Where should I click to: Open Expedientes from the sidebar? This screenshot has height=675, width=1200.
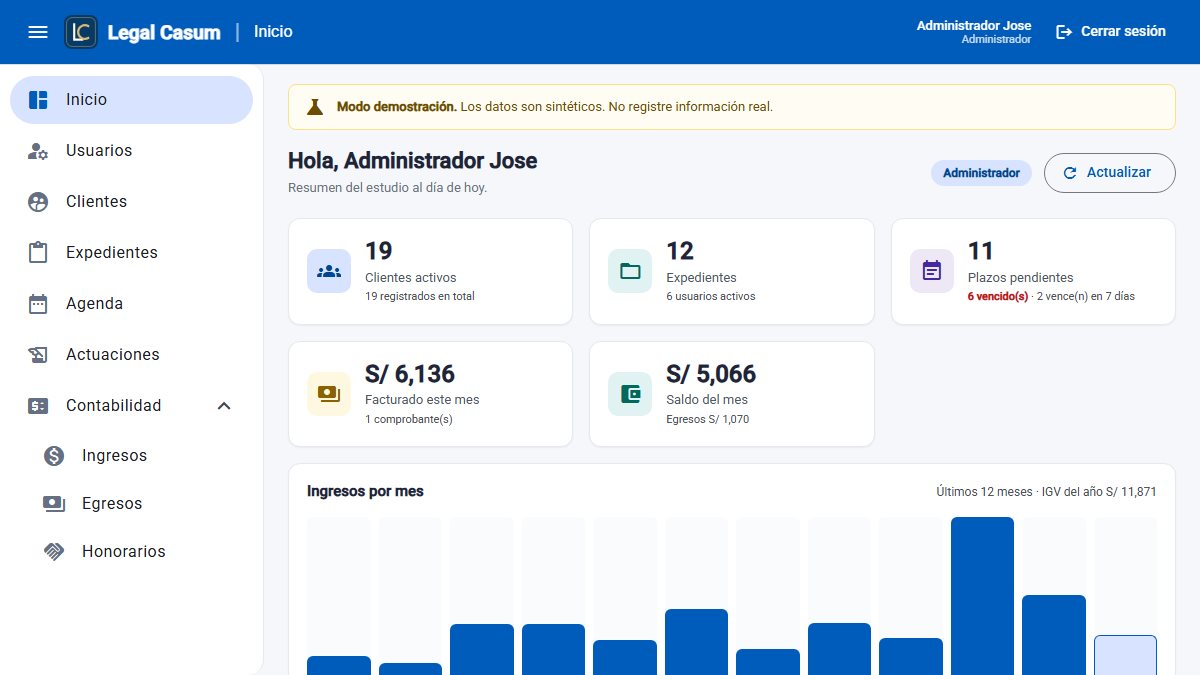131,253
